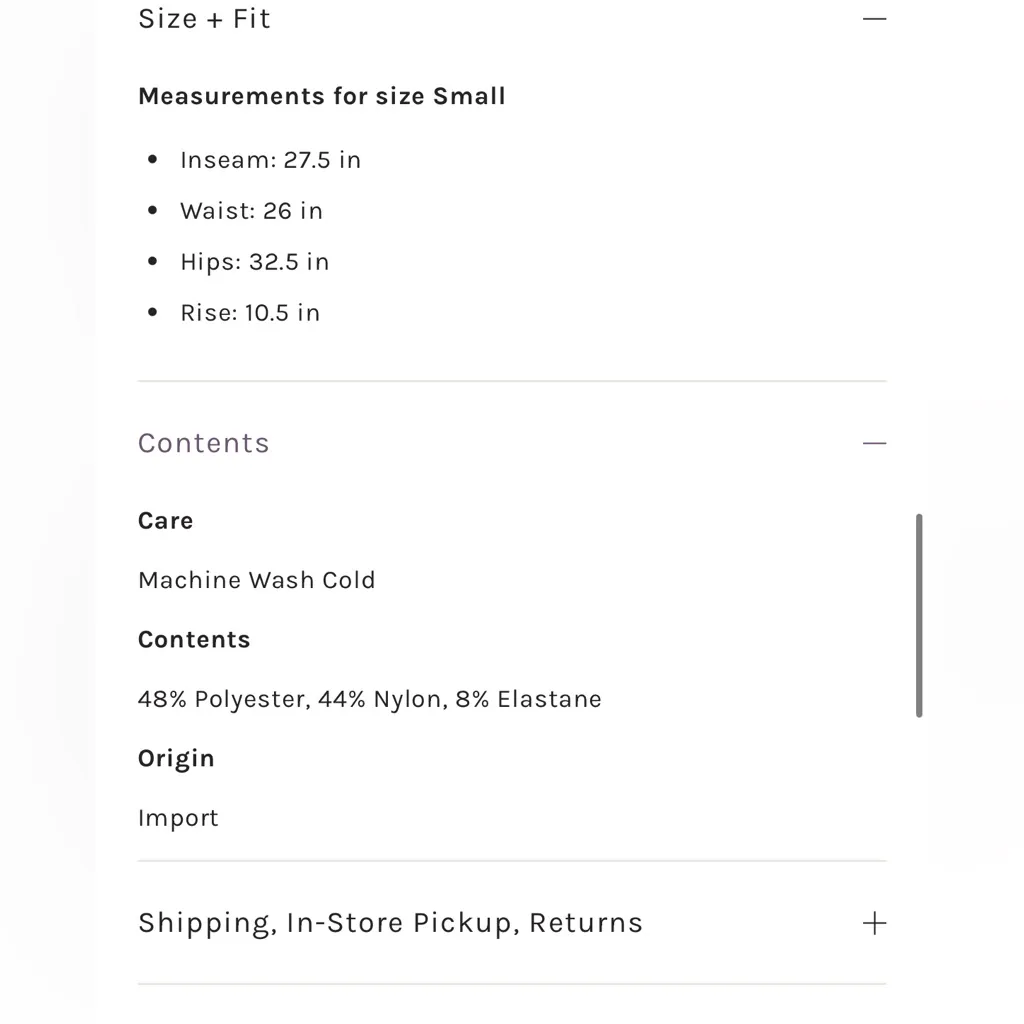Image resolution: width=1024 pixels, height=1024 pixels.
Task: Select the Machine Wash Cold text
Action: point(257,580)
